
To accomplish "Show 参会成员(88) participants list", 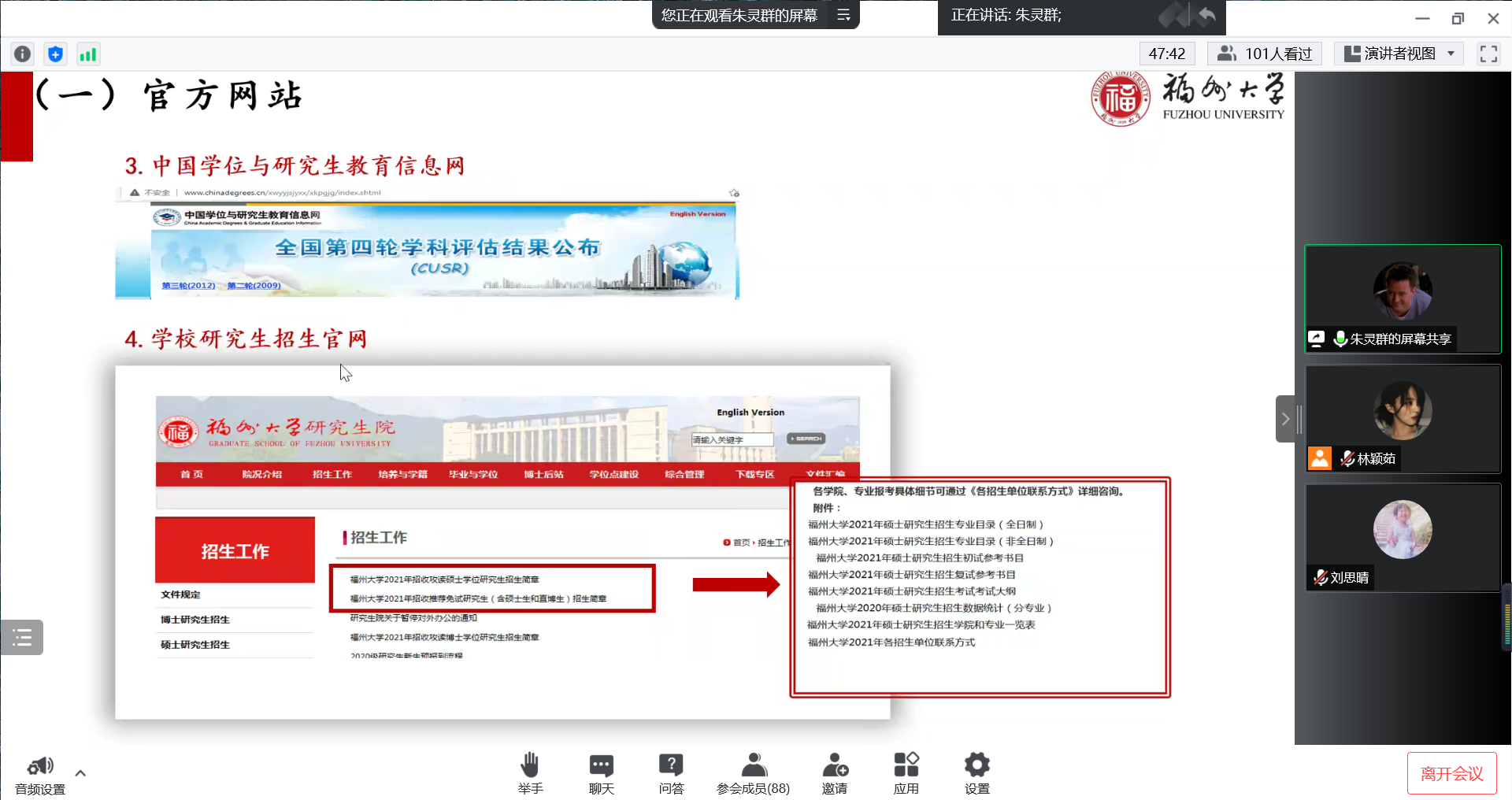I will pyautogui.click(x=754, y=773).
